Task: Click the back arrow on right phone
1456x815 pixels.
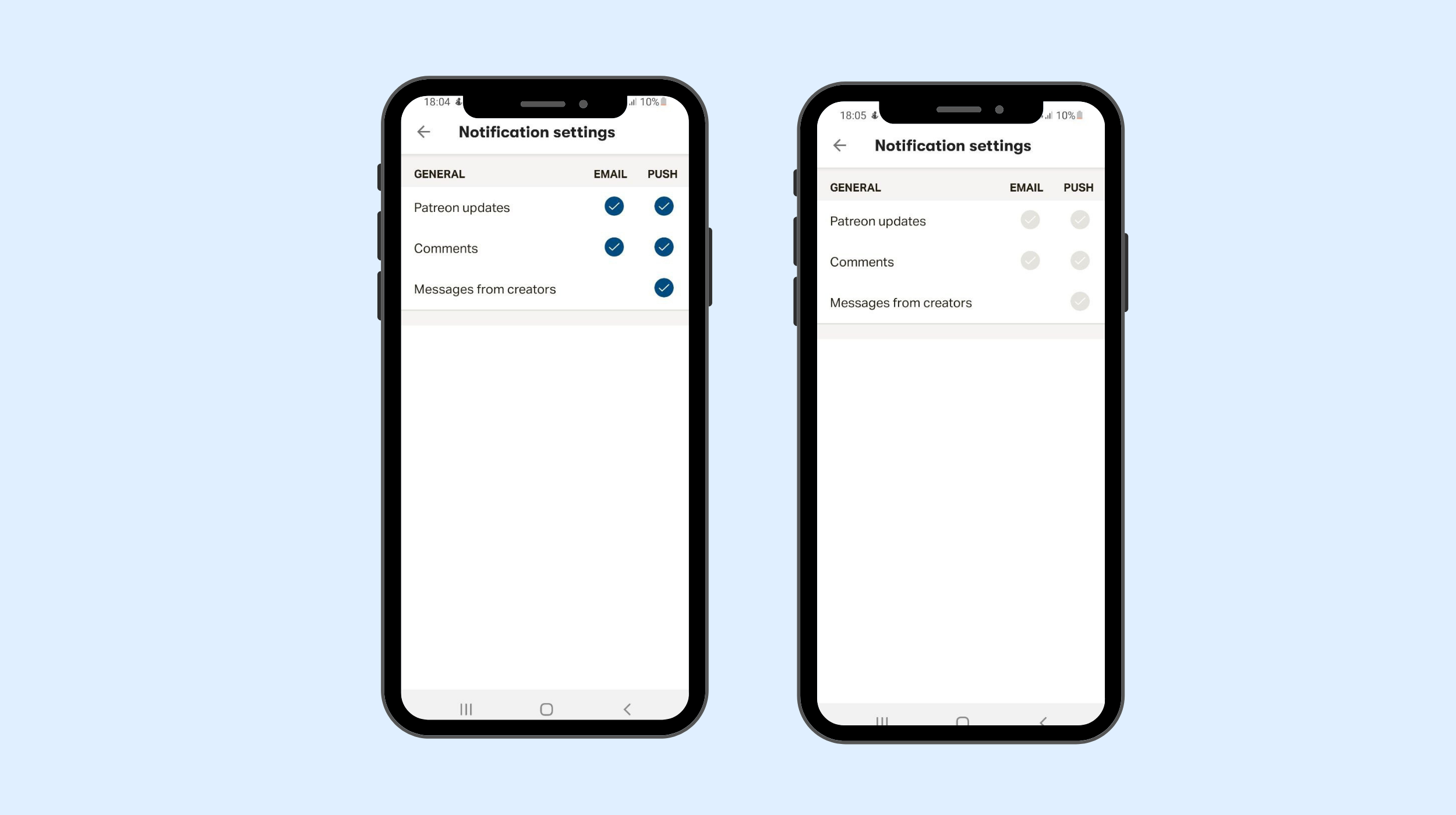Action: (839, 144)
